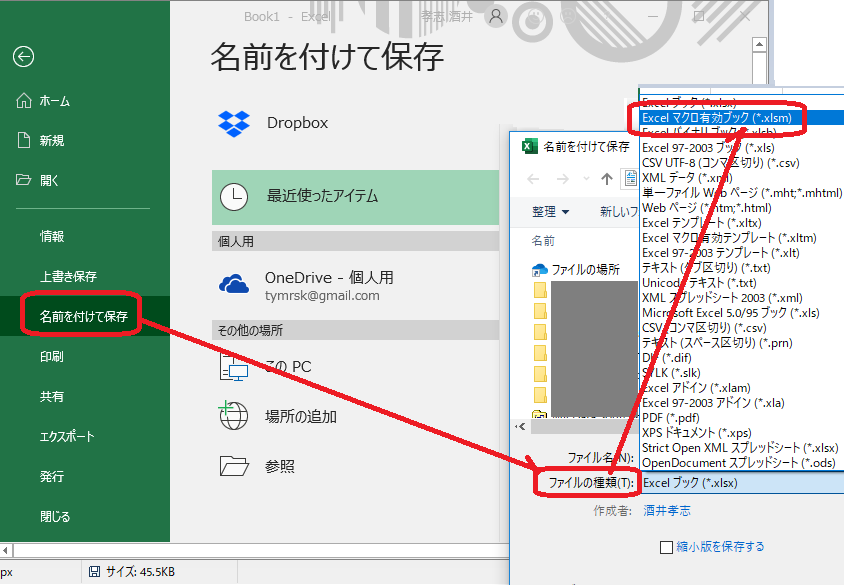844x586 pixels.
Task: Click the back arrow in save dialog
Action: [533, 179]
